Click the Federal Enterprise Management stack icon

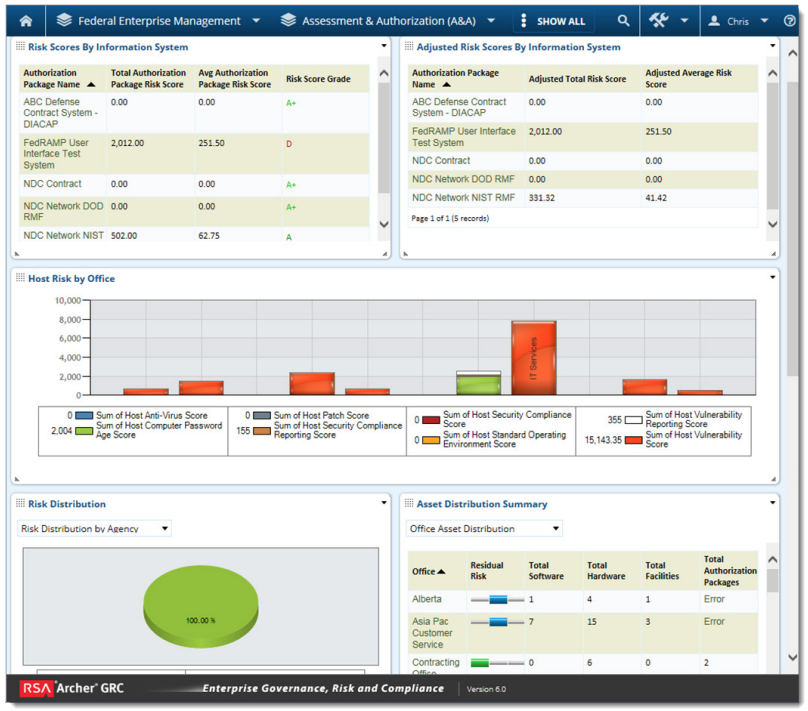coord(64,20)
